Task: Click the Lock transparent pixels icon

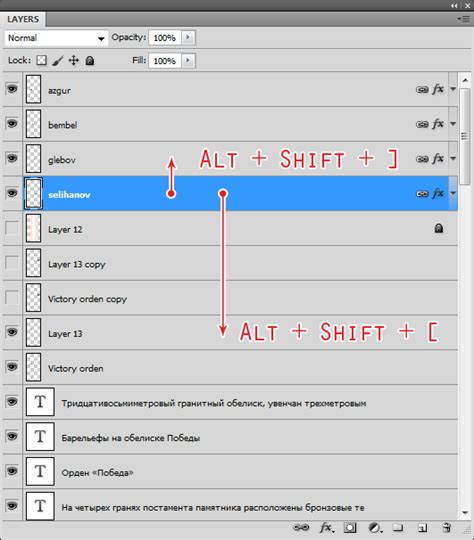Action: click(41, 61)
